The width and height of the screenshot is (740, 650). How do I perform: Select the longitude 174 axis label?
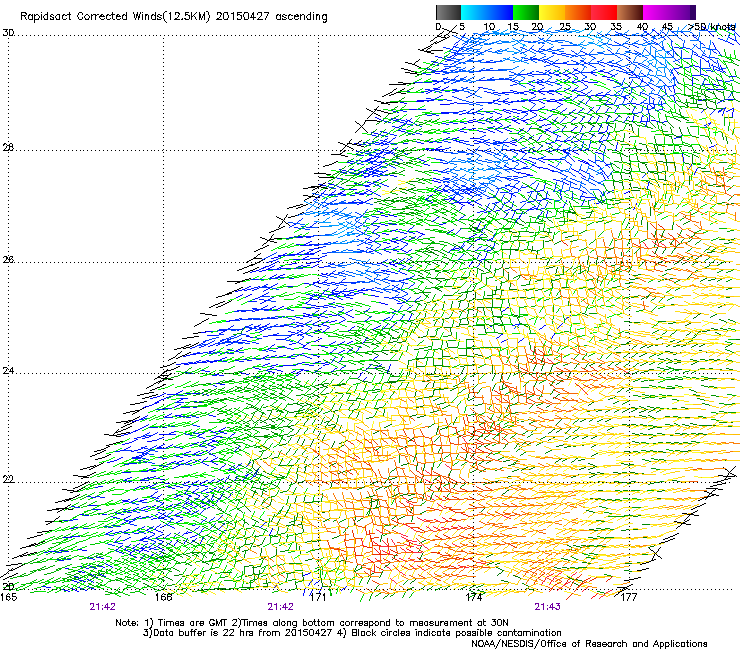pos(473,597)
